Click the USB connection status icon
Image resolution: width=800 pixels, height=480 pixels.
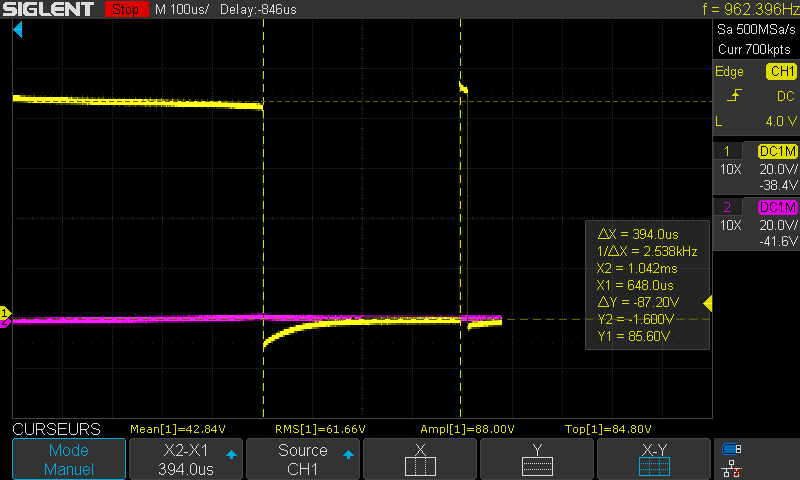click(x=732, y=449)
